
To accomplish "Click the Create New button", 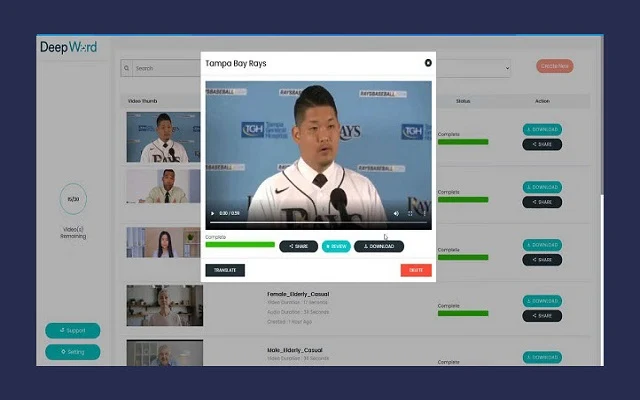I will [555, 66].
